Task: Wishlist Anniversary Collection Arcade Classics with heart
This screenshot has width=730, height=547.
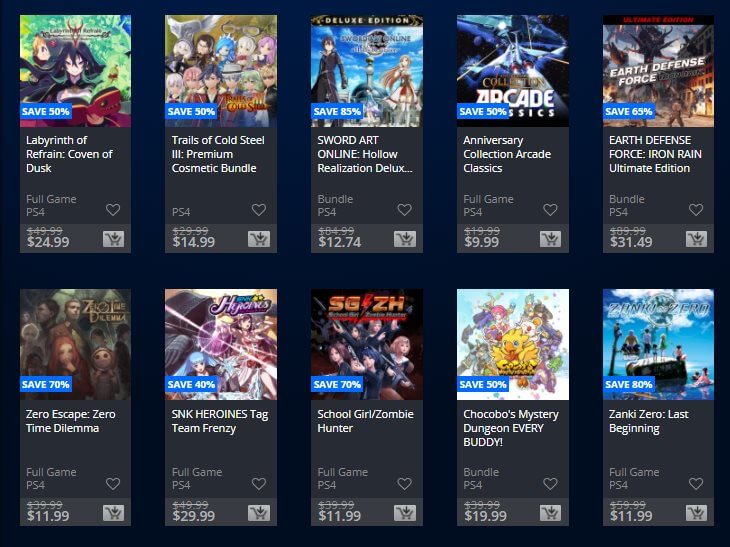Action: coord(550,210)
